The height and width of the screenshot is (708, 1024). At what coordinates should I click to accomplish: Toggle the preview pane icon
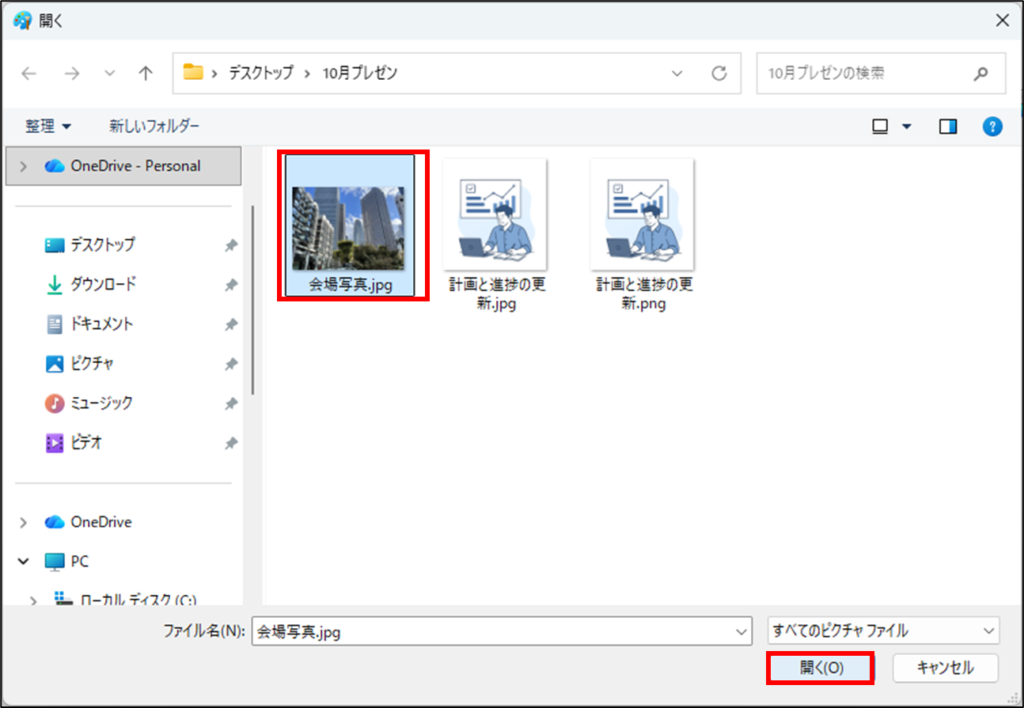tap(947, 126)
